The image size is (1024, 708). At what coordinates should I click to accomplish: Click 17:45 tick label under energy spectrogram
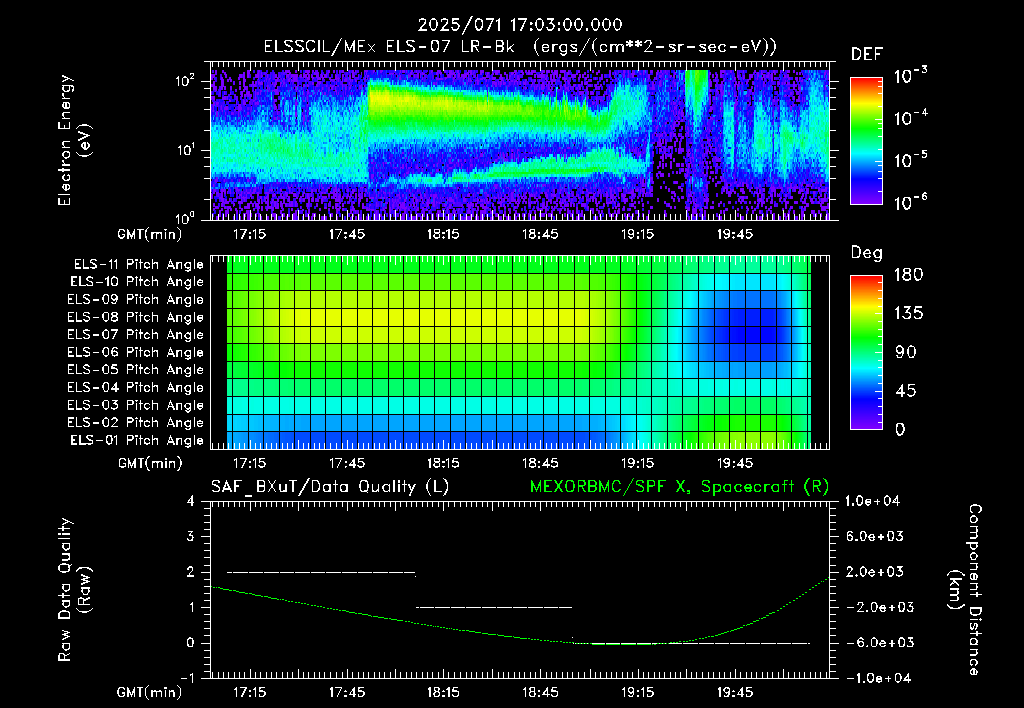[x=346, y=234]
